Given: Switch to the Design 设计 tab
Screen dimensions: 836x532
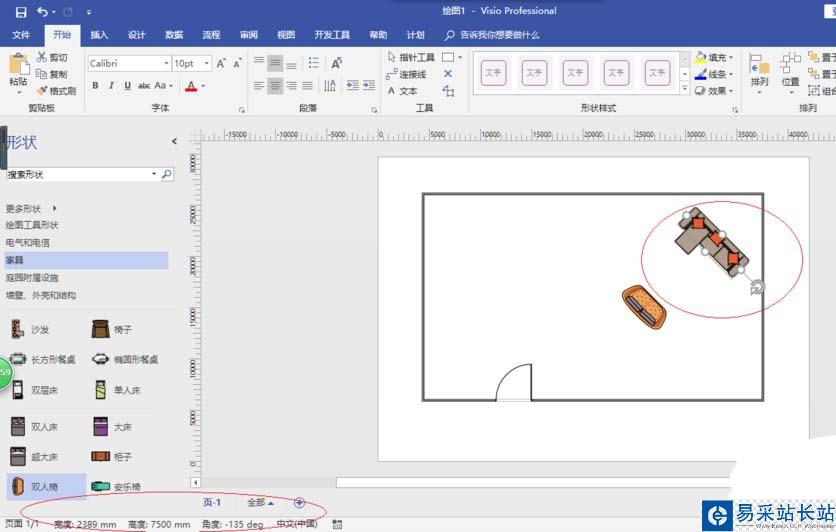Looking at the screenshot, I should pyautogui.click(x=136, y=35).
